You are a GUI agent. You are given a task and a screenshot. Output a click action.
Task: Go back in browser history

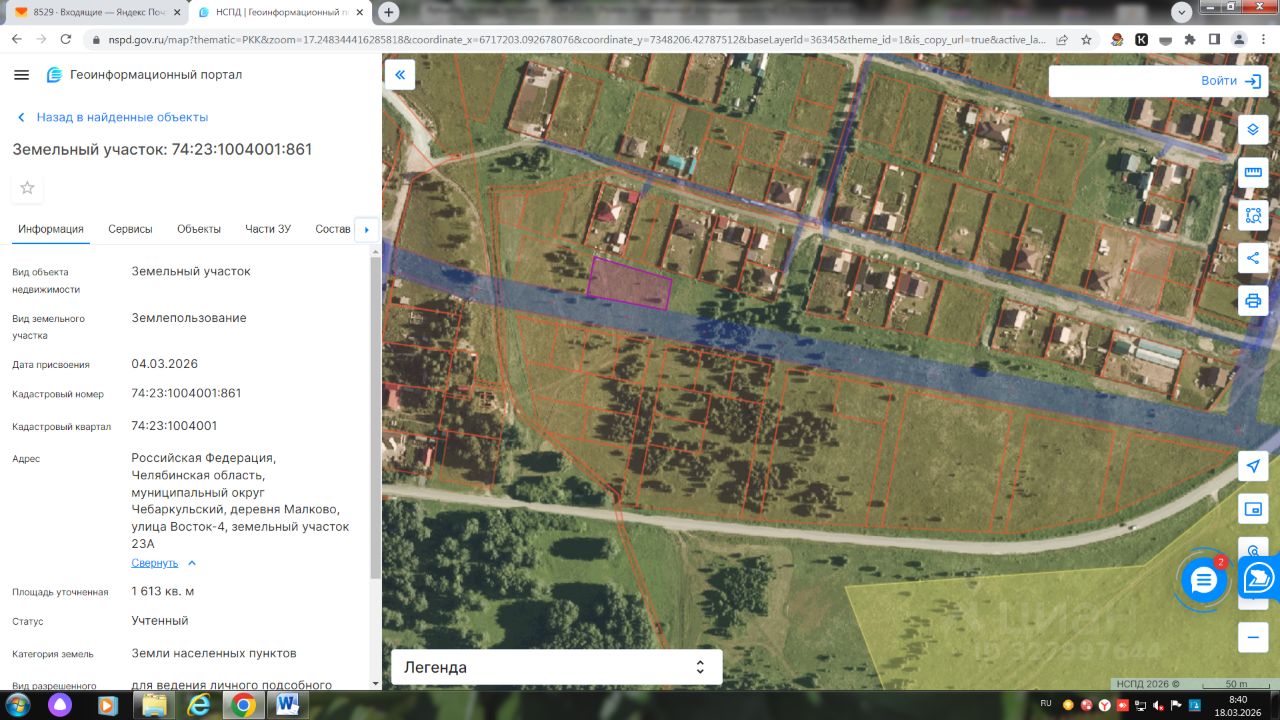17,40
